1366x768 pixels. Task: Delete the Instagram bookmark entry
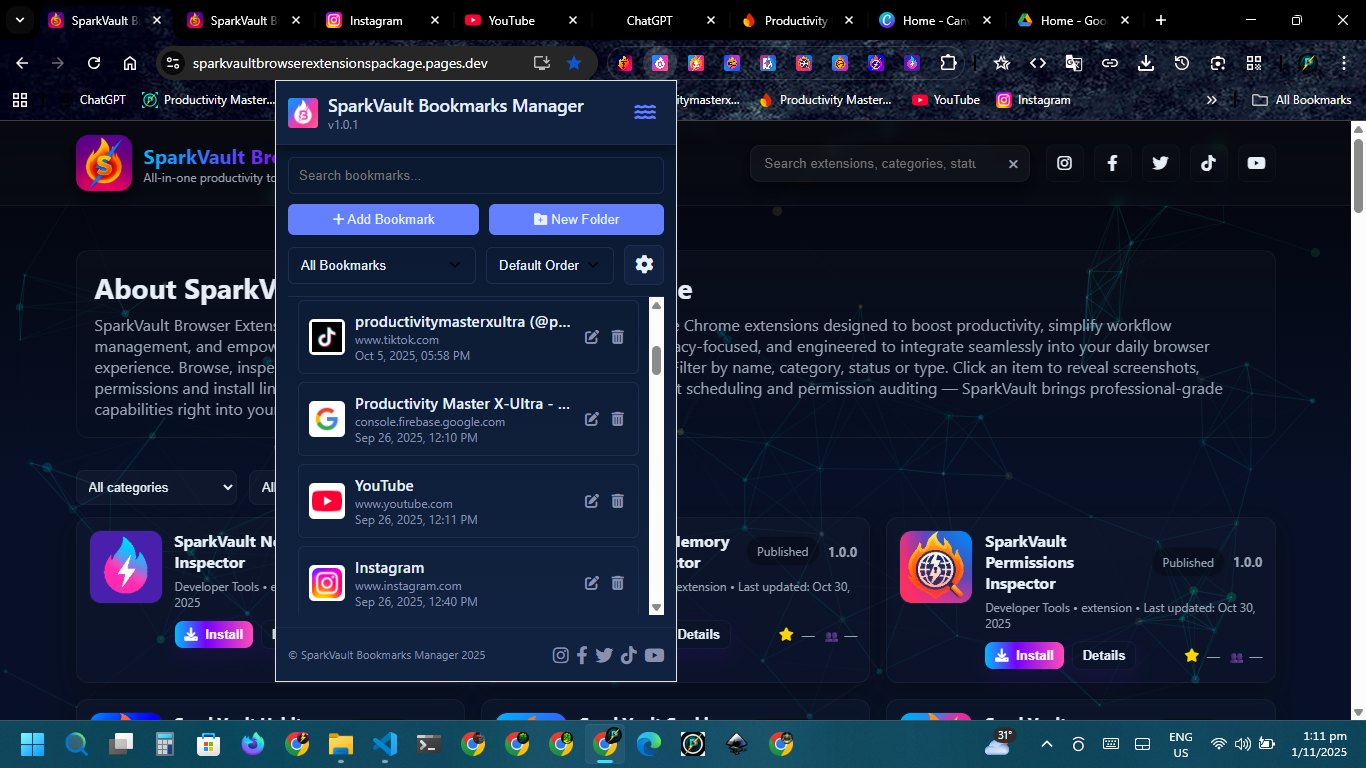[x=617, y=583]
